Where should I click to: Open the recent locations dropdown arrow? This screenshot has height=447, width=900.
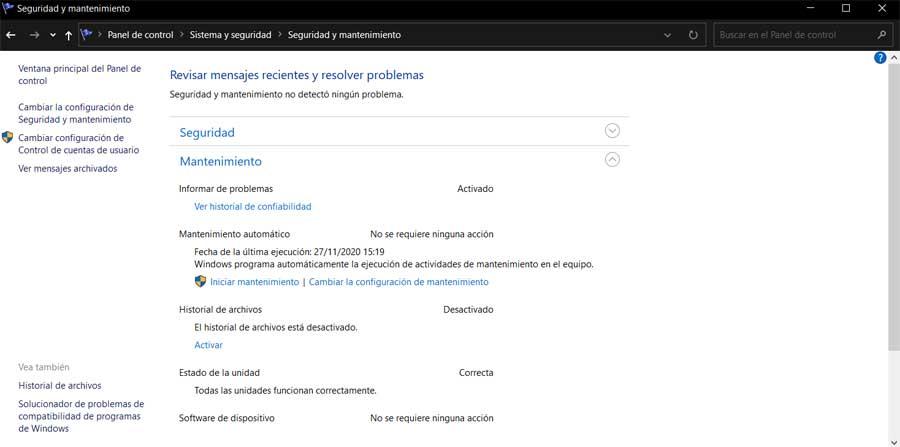pos(53,35)
